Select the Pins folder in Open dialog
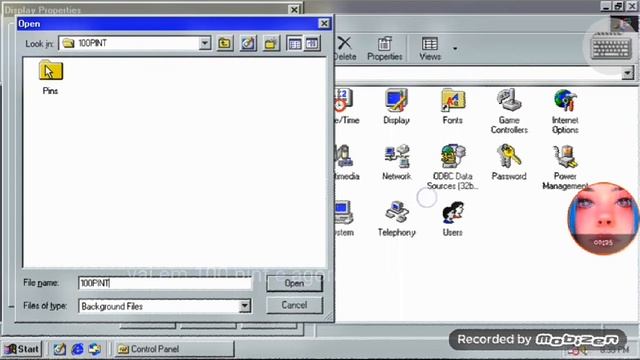The width and height of the screenshot is (640, 360). (x=51, y=78)
